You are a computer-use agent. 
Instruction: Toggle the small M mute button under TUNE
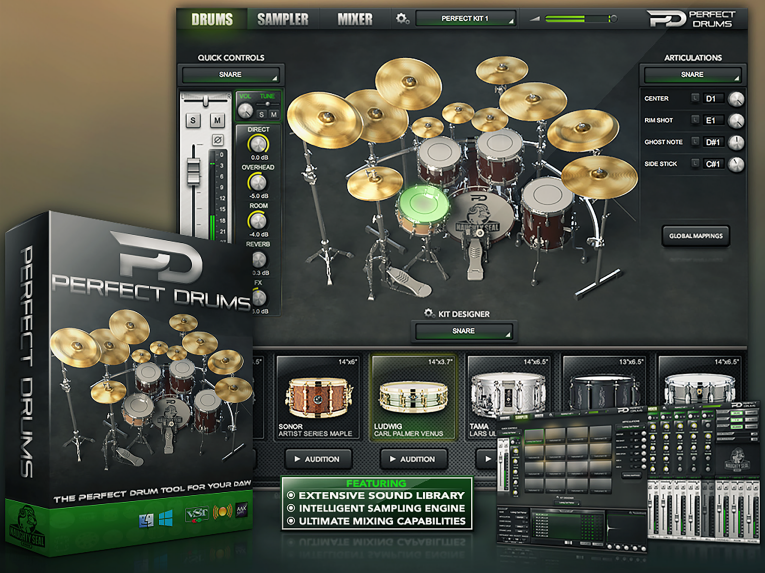pyautogui.click(x=274, y=115)
